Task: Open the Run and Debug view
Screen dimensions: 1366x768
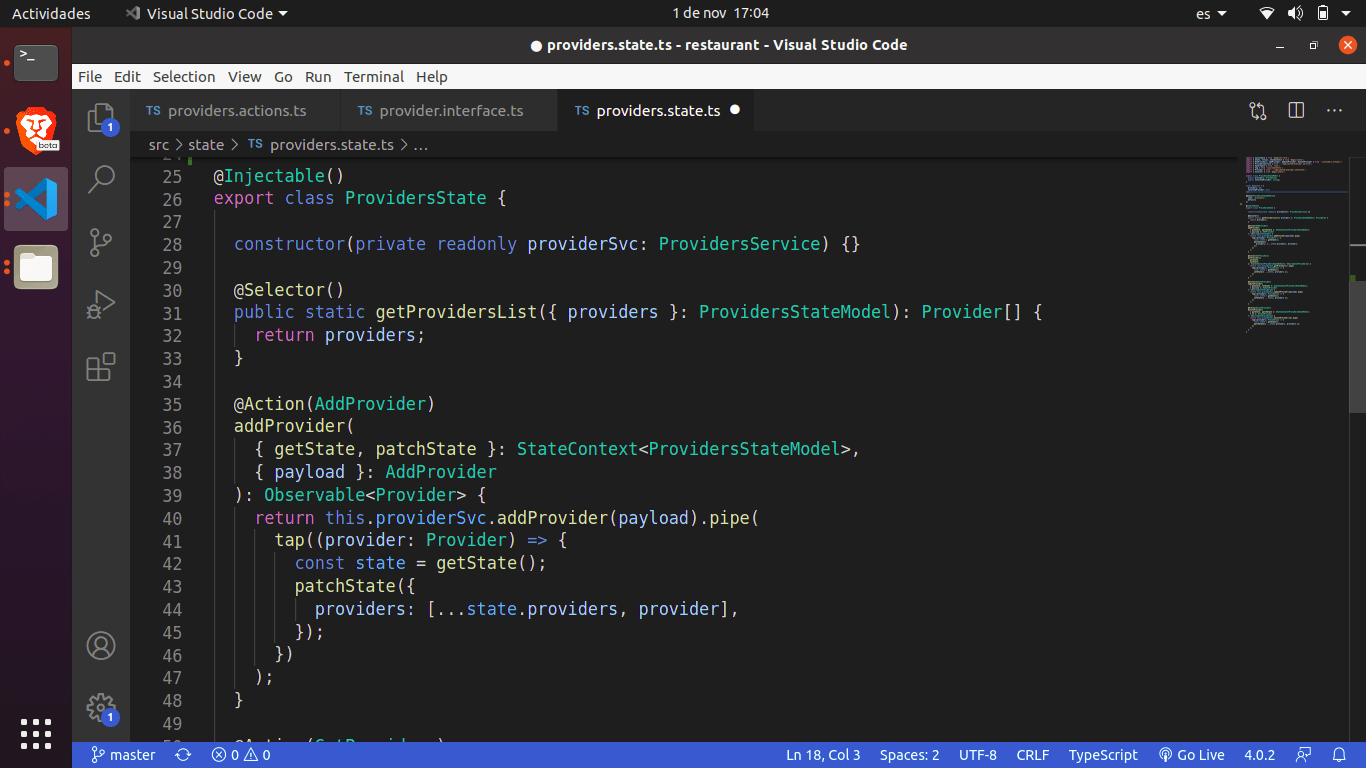Action: coord(101,304)
